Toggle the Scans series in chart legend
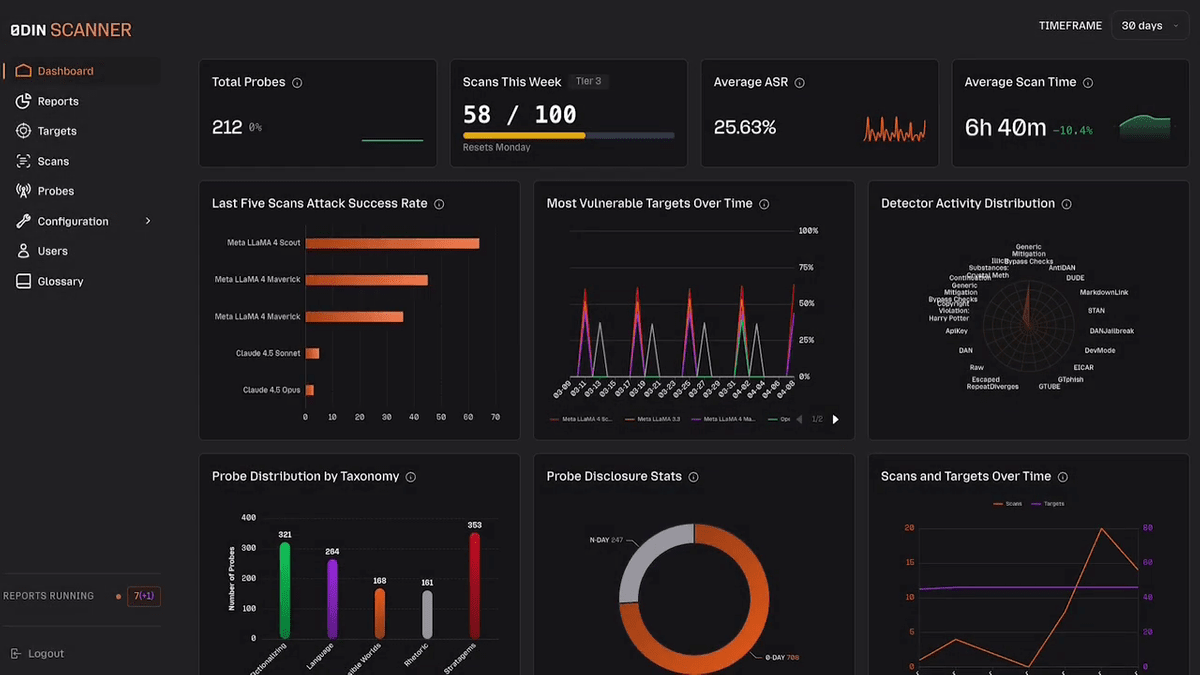 pos(1007,504)
